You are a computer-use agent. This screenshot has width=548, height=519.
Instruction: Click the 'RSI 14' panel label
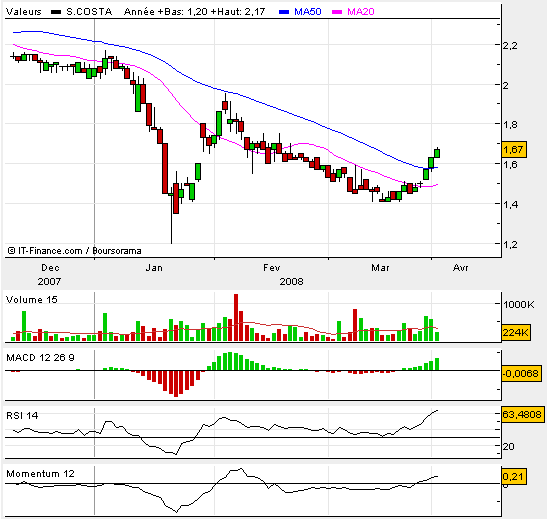(x=22, y=415)
